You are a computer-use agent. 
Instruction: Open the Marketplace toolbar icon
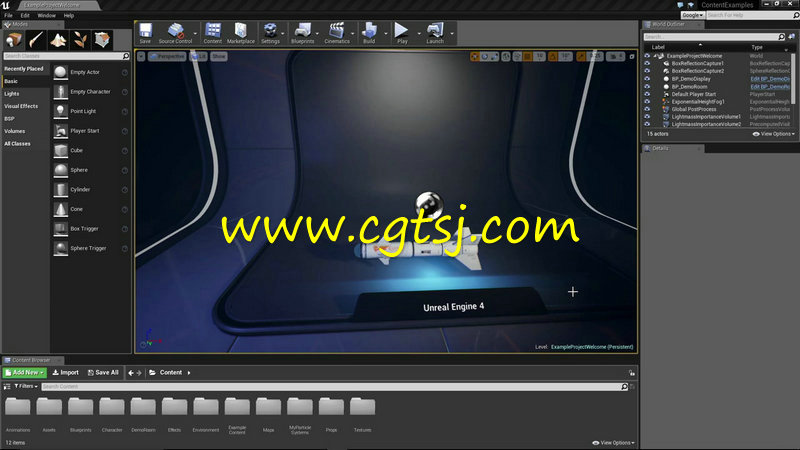click(x=240, y=31)
